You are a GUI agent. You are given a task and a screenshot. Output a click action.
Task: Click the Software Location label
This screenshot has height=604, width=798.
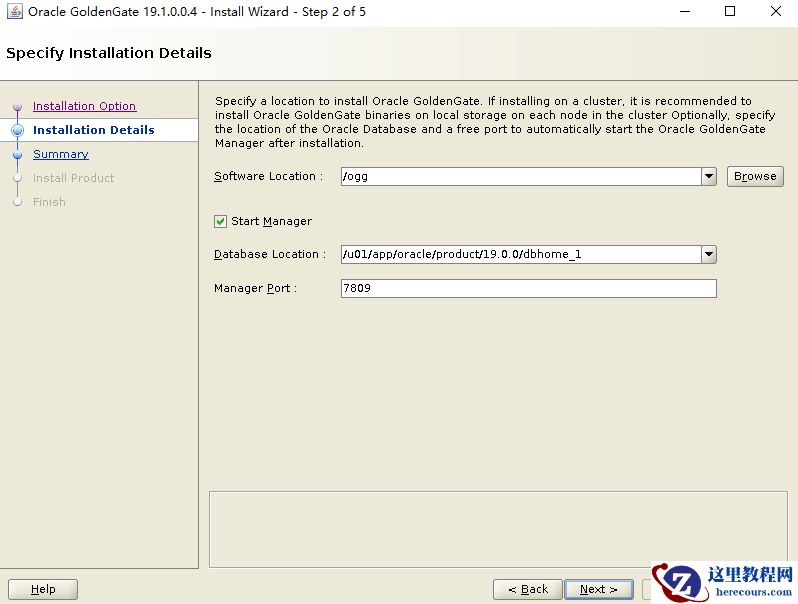[x=268, y=176]
